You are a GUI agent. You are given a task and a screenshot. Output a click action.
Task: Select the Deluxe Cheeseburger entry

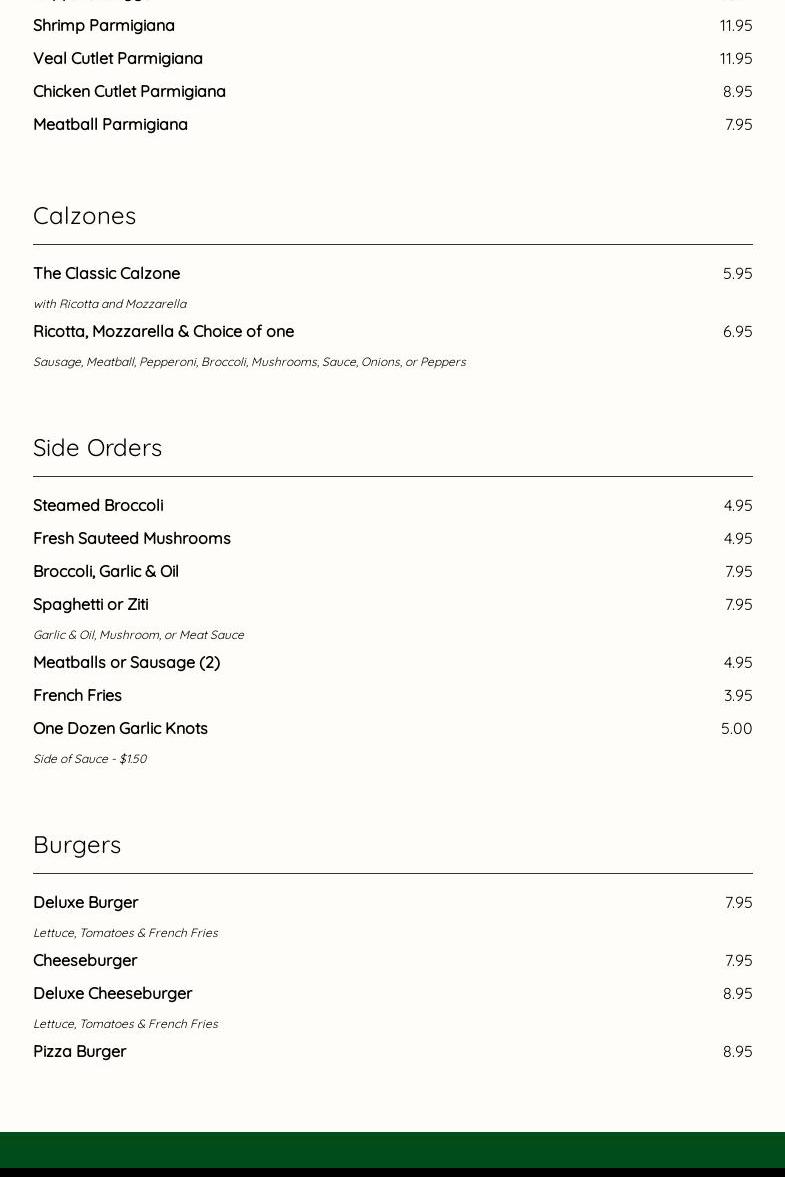click(112, 993)
